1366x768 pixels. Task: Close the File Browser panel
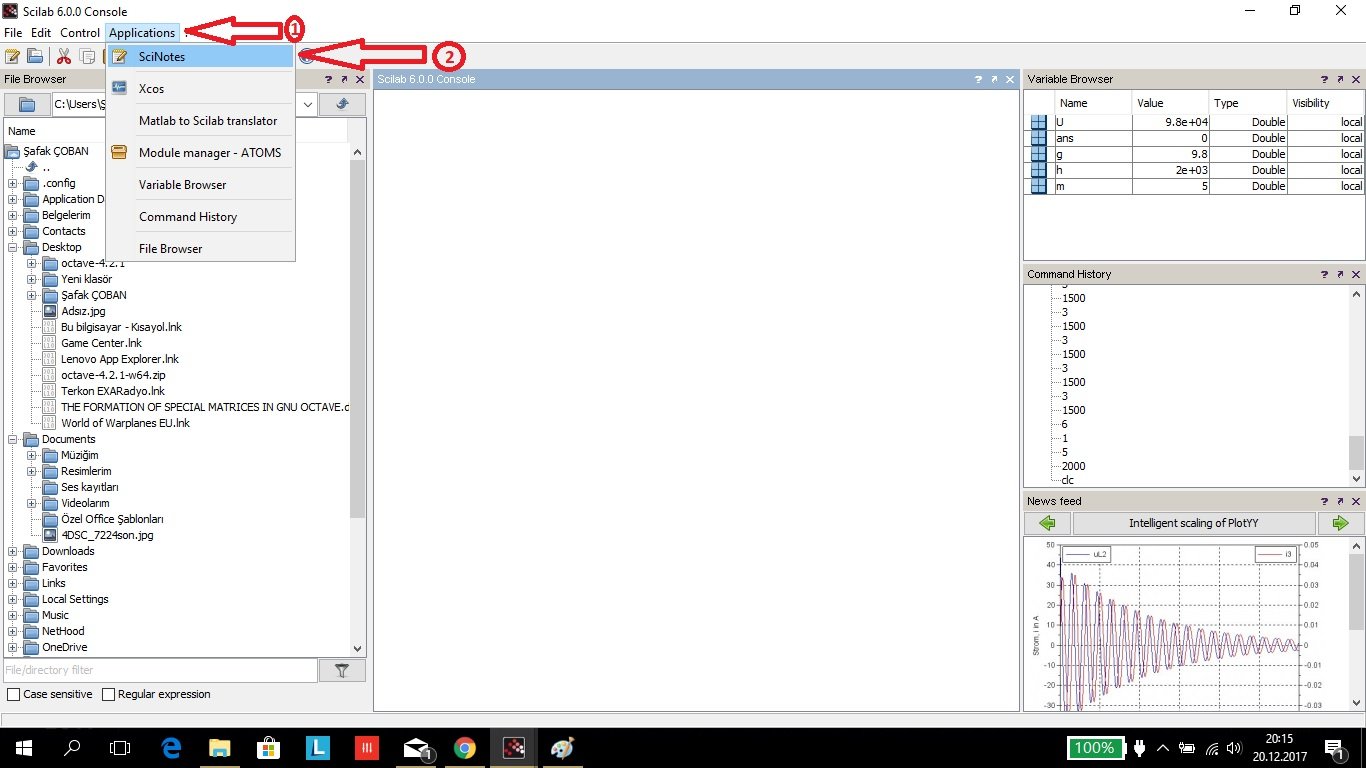[359, 79]
